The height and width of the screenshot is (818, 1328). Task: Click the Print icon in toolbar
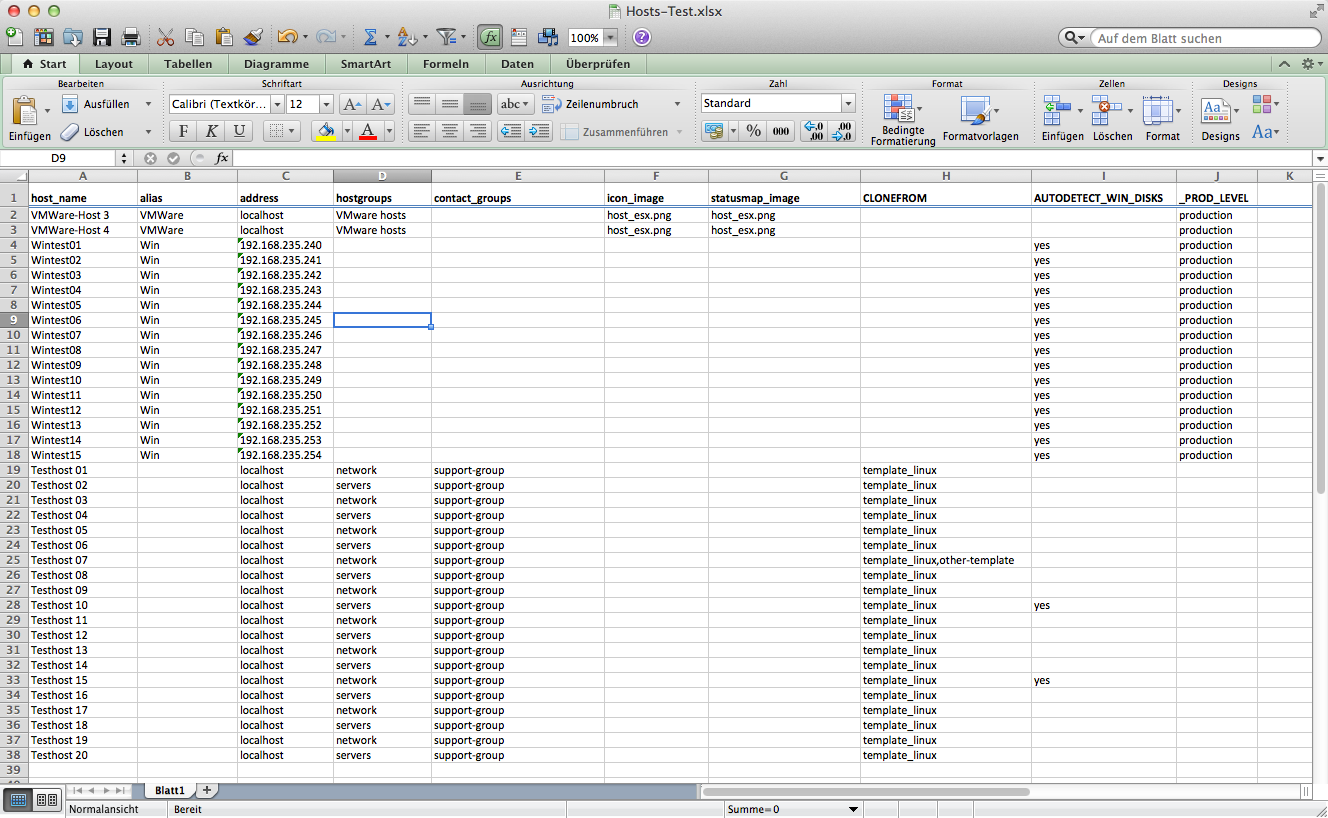[130, 37]
